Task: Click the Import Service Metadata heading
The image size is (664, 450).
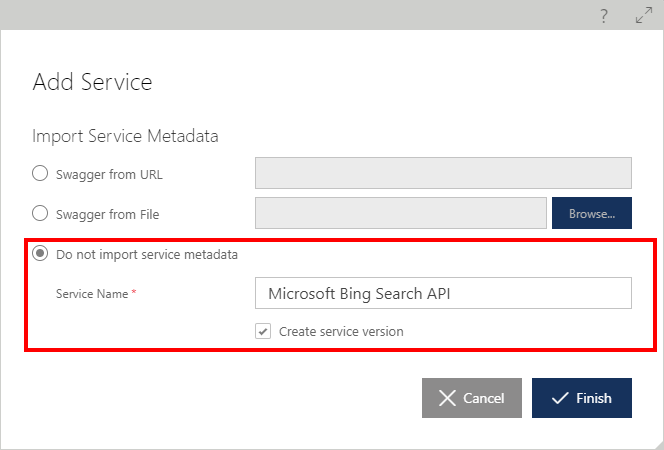Action: (x=125, y=136)
